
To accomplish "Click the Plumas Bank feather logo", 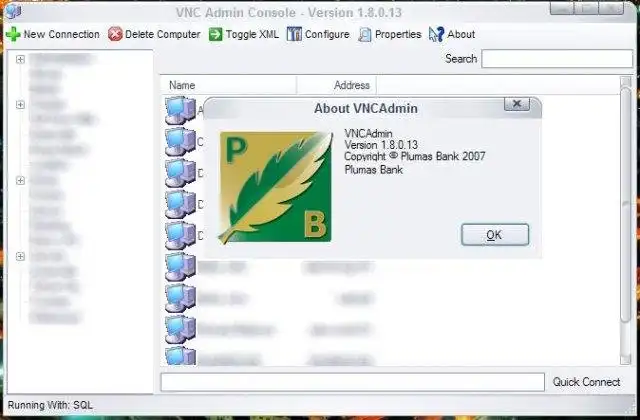I will [x=276, y=187].
